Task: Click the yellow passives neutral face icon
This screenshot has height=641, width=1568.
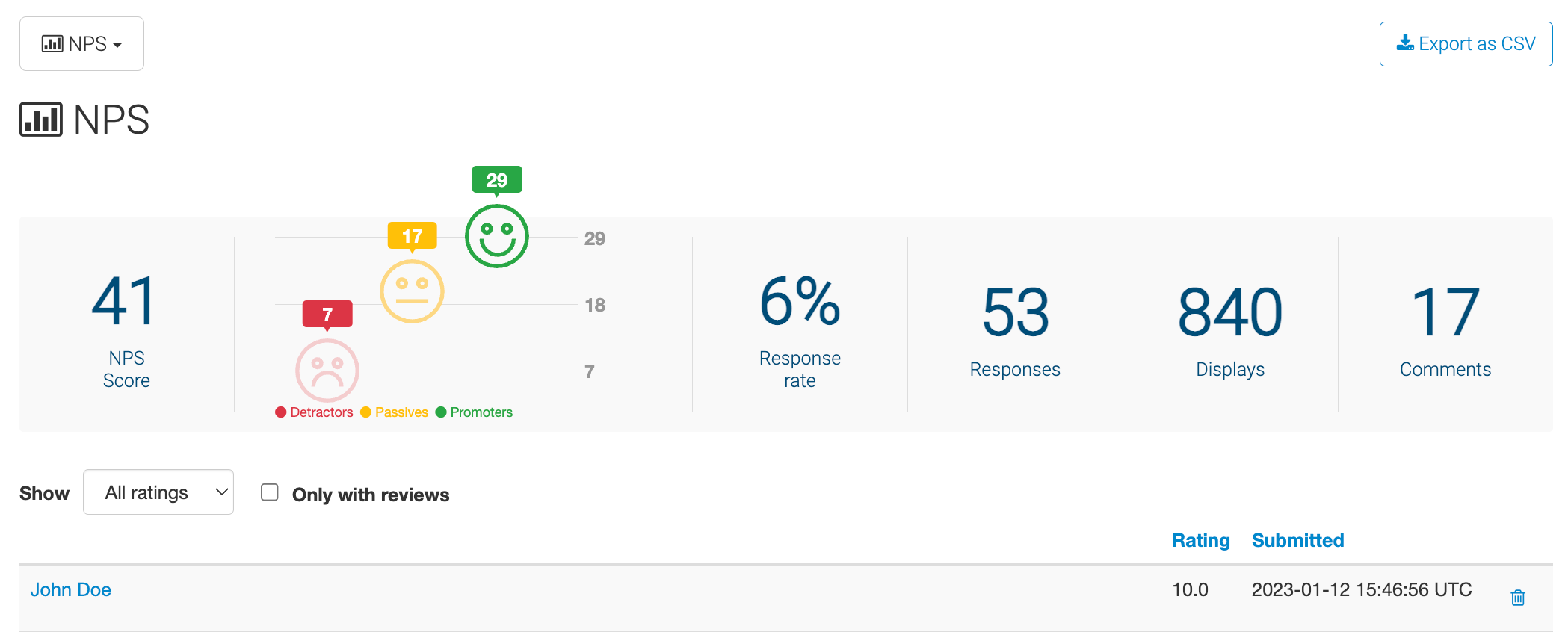Action: [412, 291]
